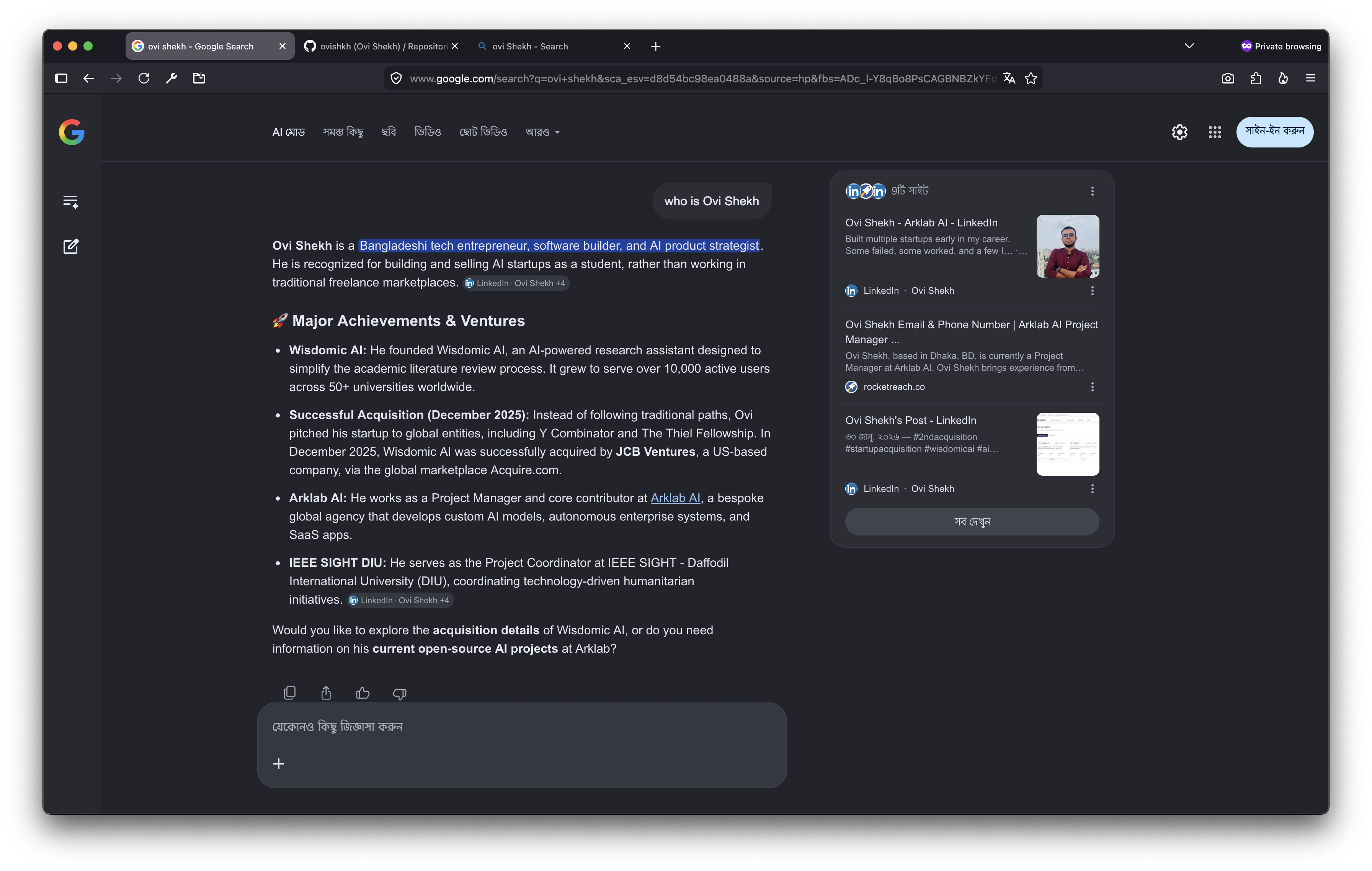Click the সব দেখুন show all button
The image size is (1372, 871).
(x=972, y=522)
